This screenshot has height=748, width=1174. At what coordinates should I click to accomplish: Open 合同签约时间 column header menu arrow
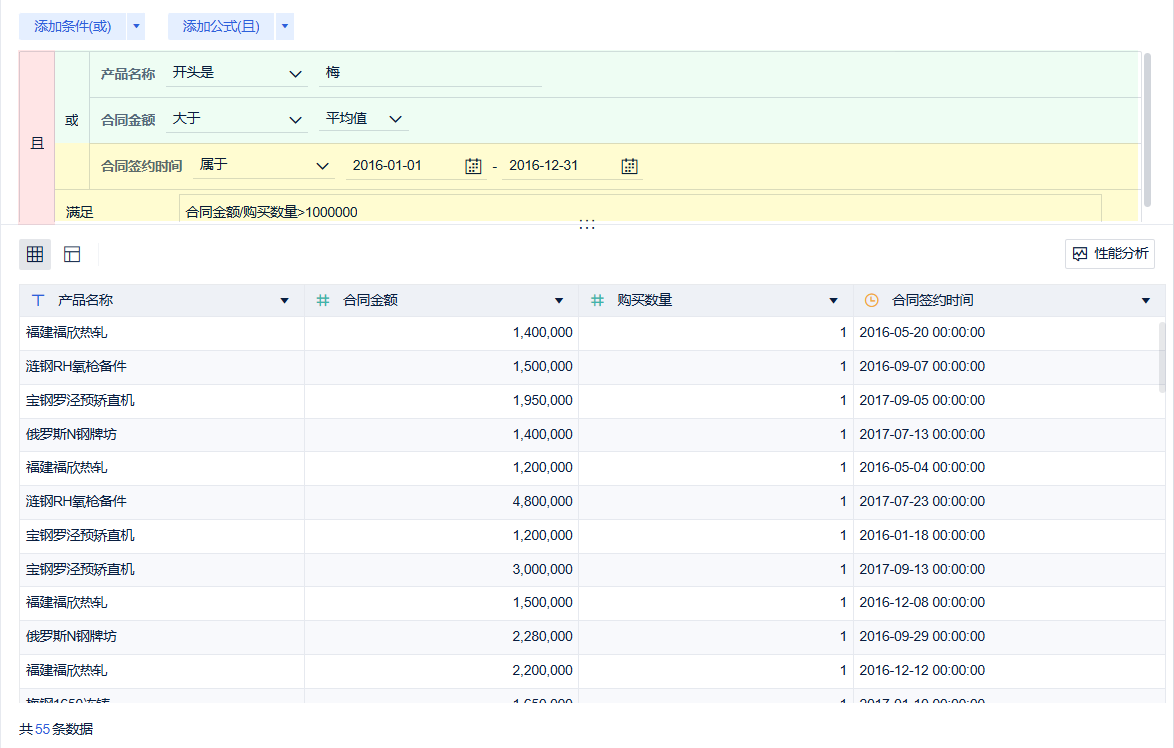coord(1146,301)
